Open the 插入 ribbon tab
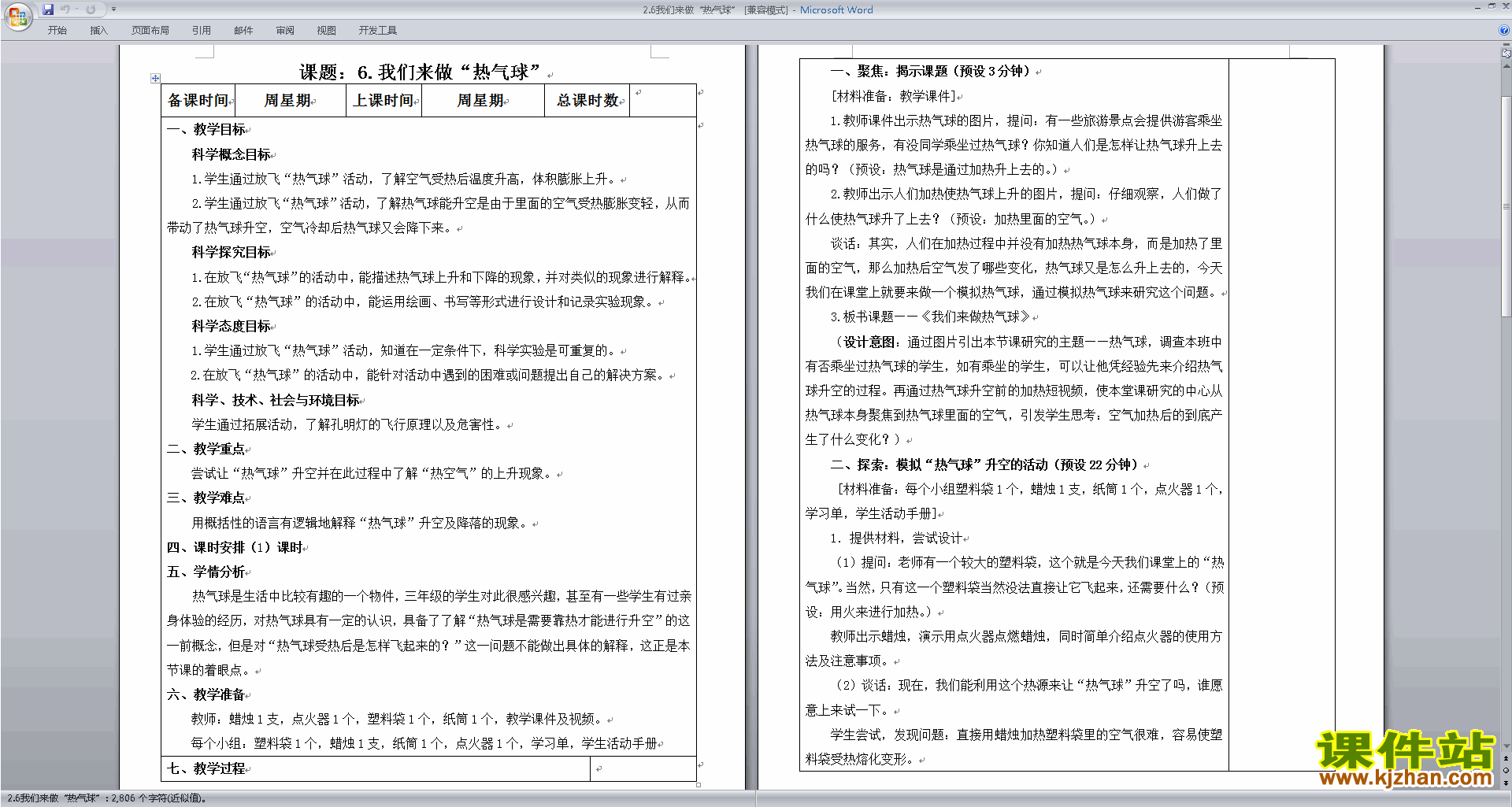Screen dimensions: 1512x807 [x=98, y=31]
